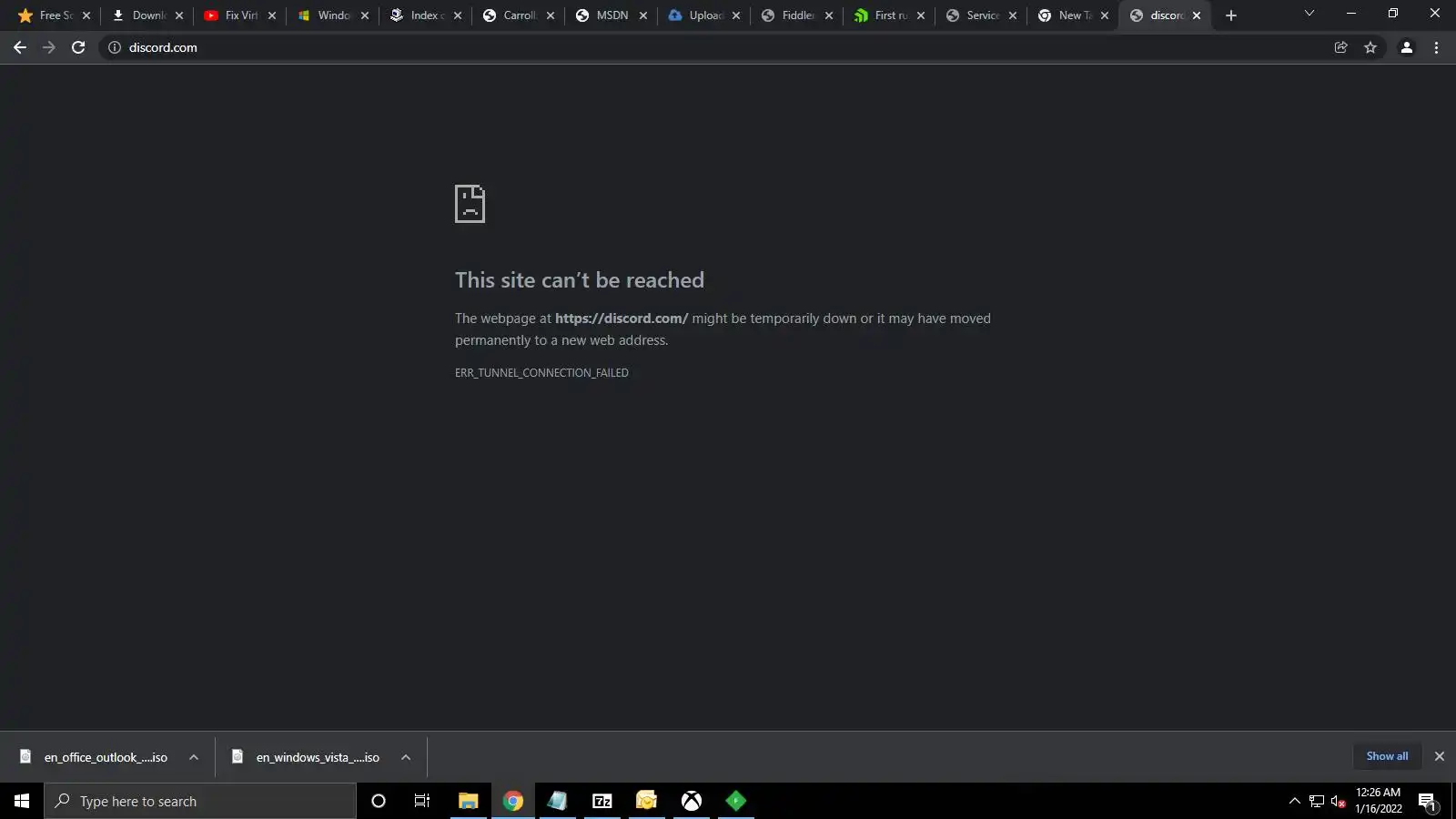Close the active discord tab
Screen dimensions: 1456x819
pyautogui.click(x=1197, y=15)
